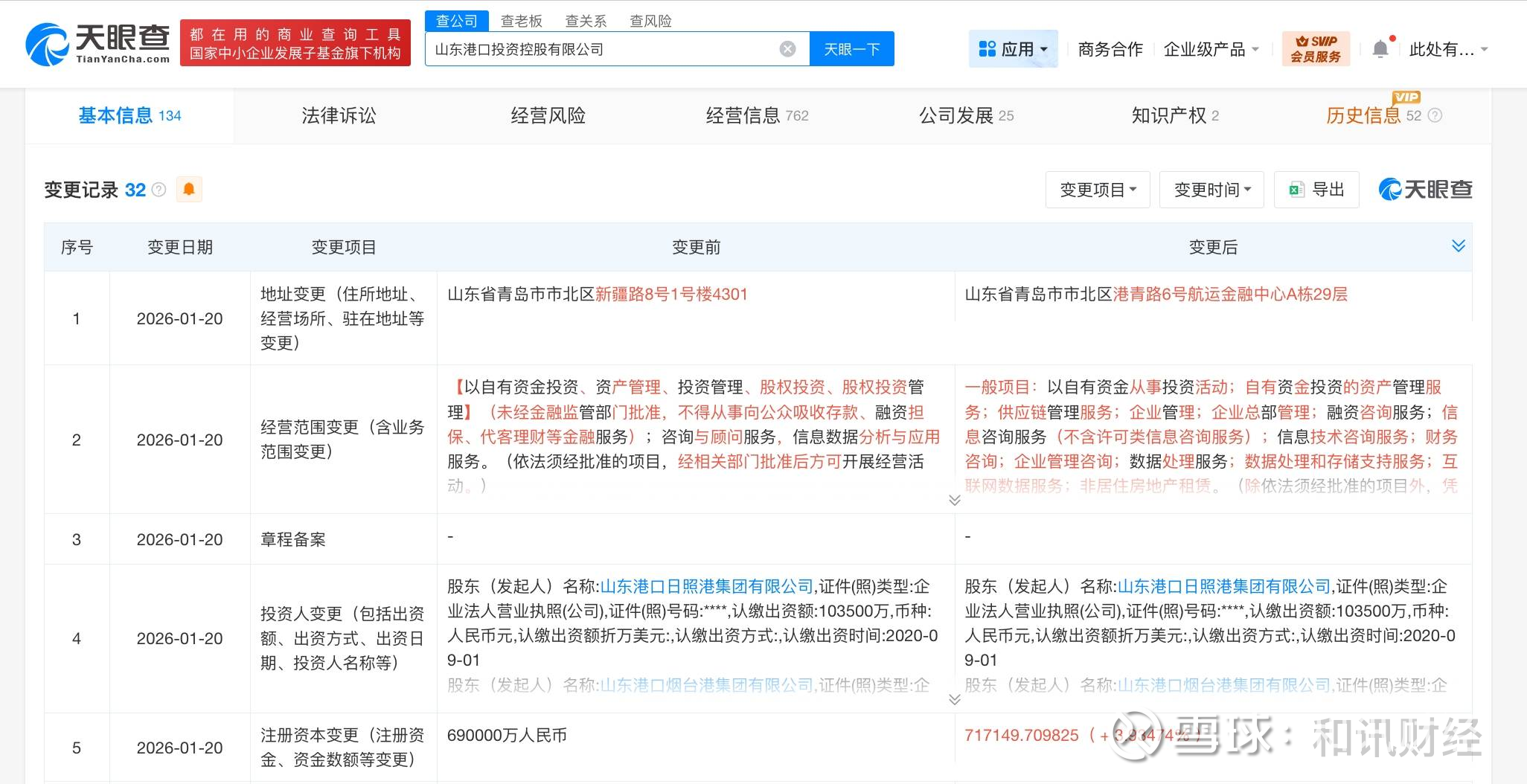Open 山东港口日照港集团有限公司 link in 变更前
The width and height of the screenshot is (1527, 784).
(707, 586)
